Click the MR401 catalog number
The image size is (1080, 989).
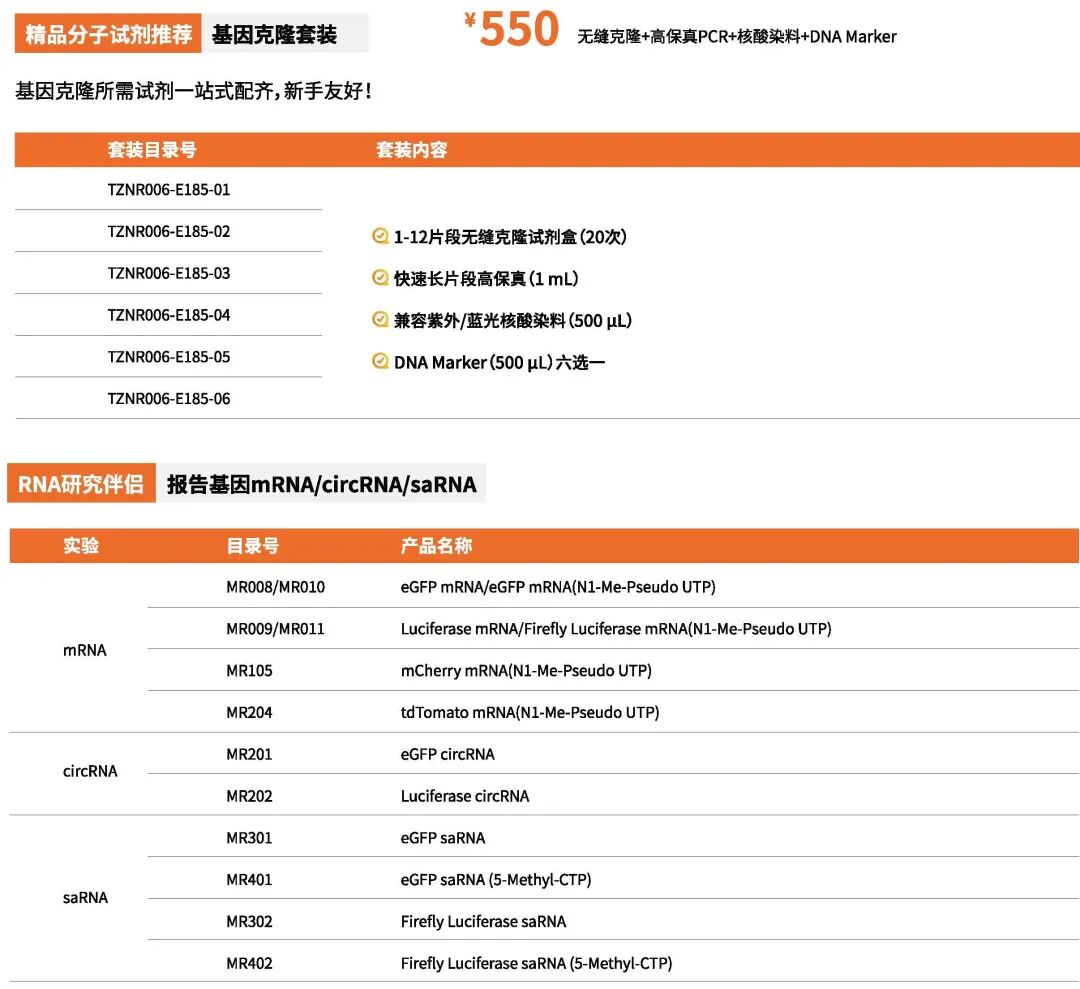(x=249, y=879)
